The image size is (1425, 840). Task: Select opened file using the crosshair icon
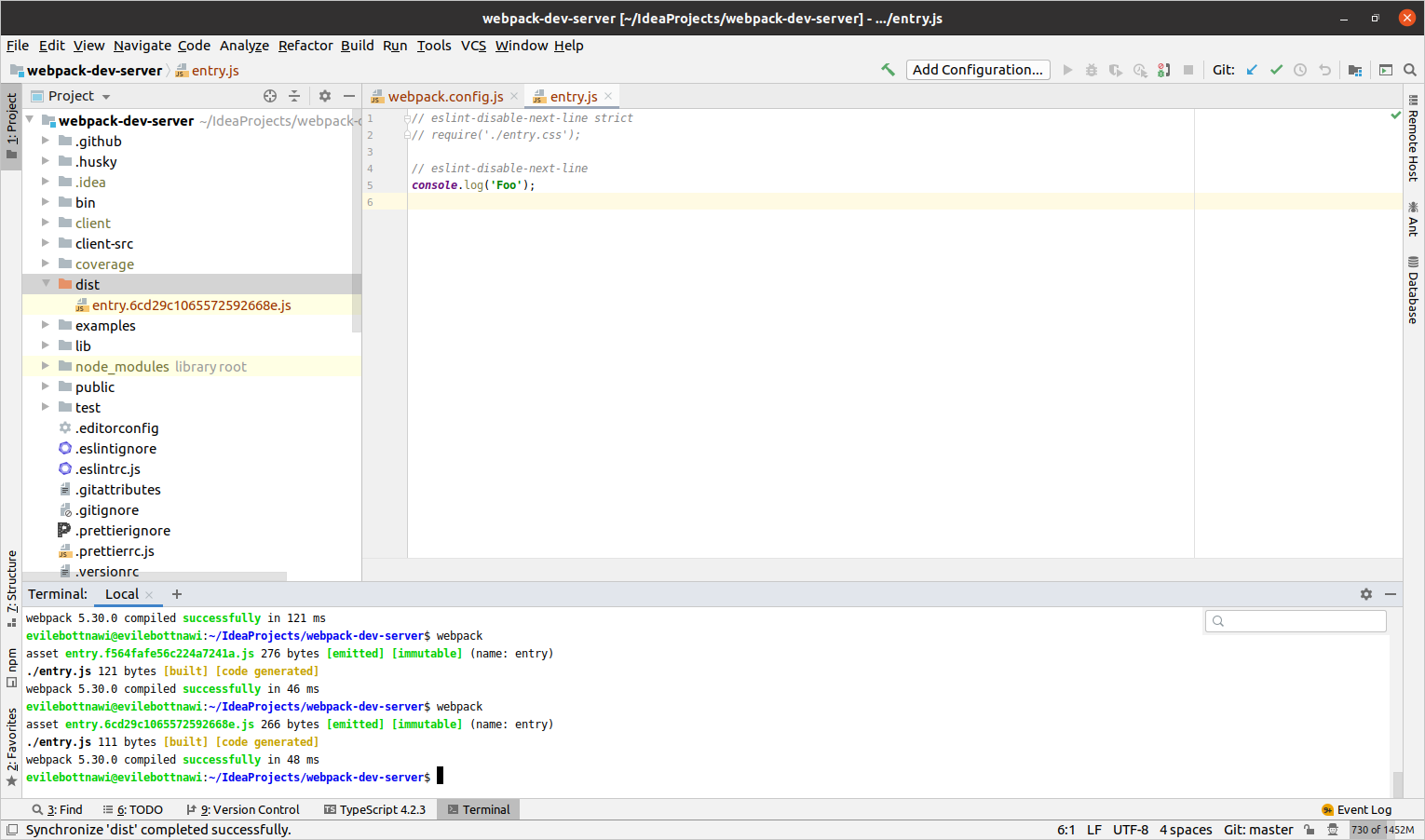click(x=269, y=95)
